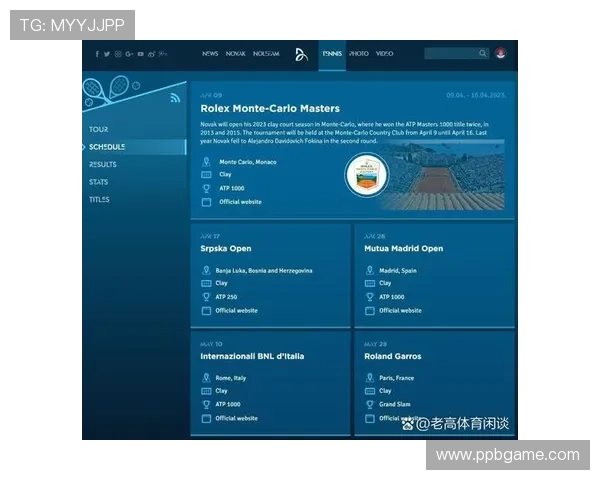The image size is (600, 480).
Task: Select the TENNIS tab in header
Action: (332, 55)
